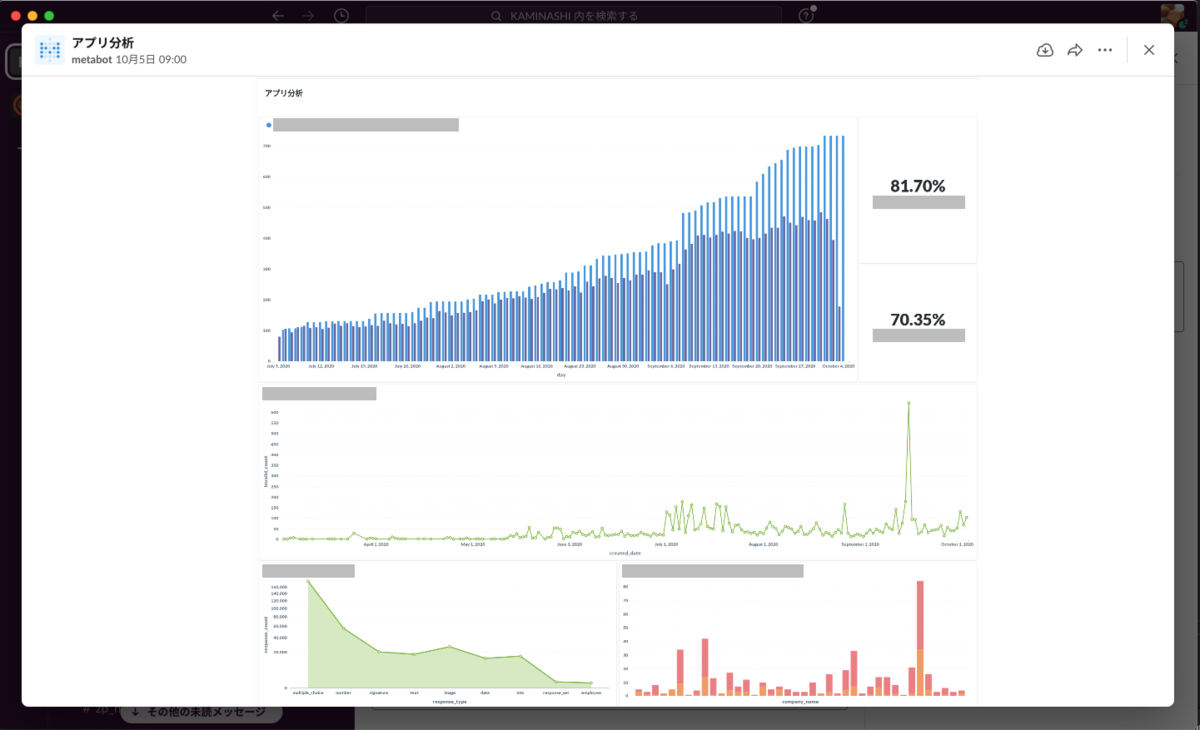Close the image viewer with the X
The width and height of the screenshot is (1200, 730).
pyautogui.click(x=1149, y=50)
